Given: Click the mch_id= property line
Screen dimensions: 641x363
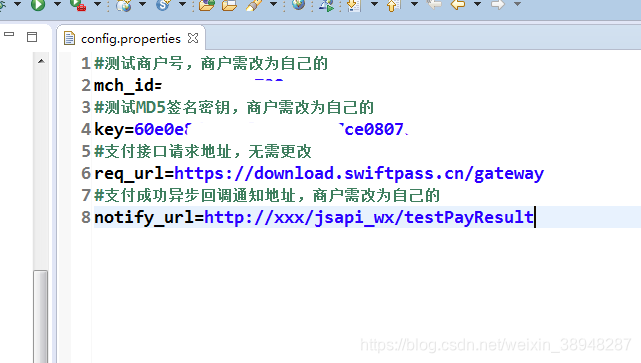Looking at the screenshot, I should coord(128,85).
